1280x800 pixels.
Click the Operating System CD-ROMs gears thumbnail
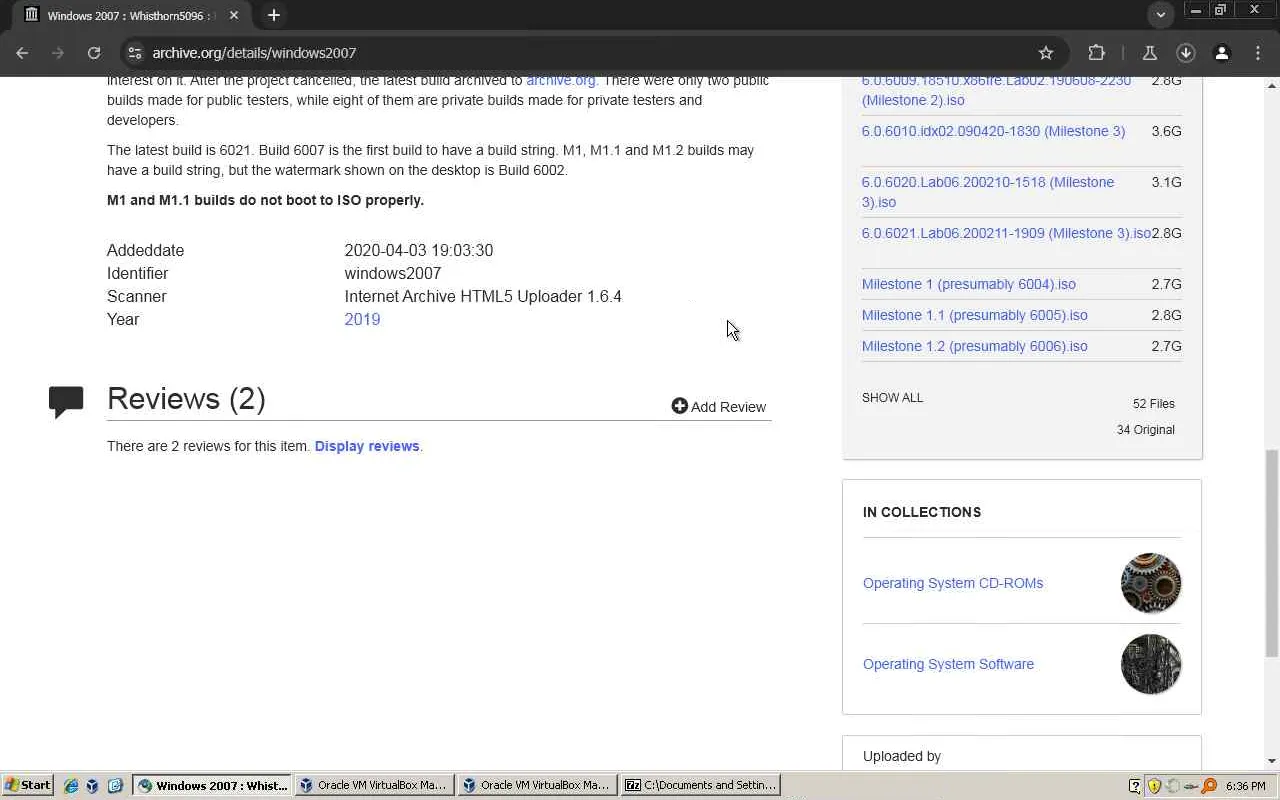[x=1151, y=583]
